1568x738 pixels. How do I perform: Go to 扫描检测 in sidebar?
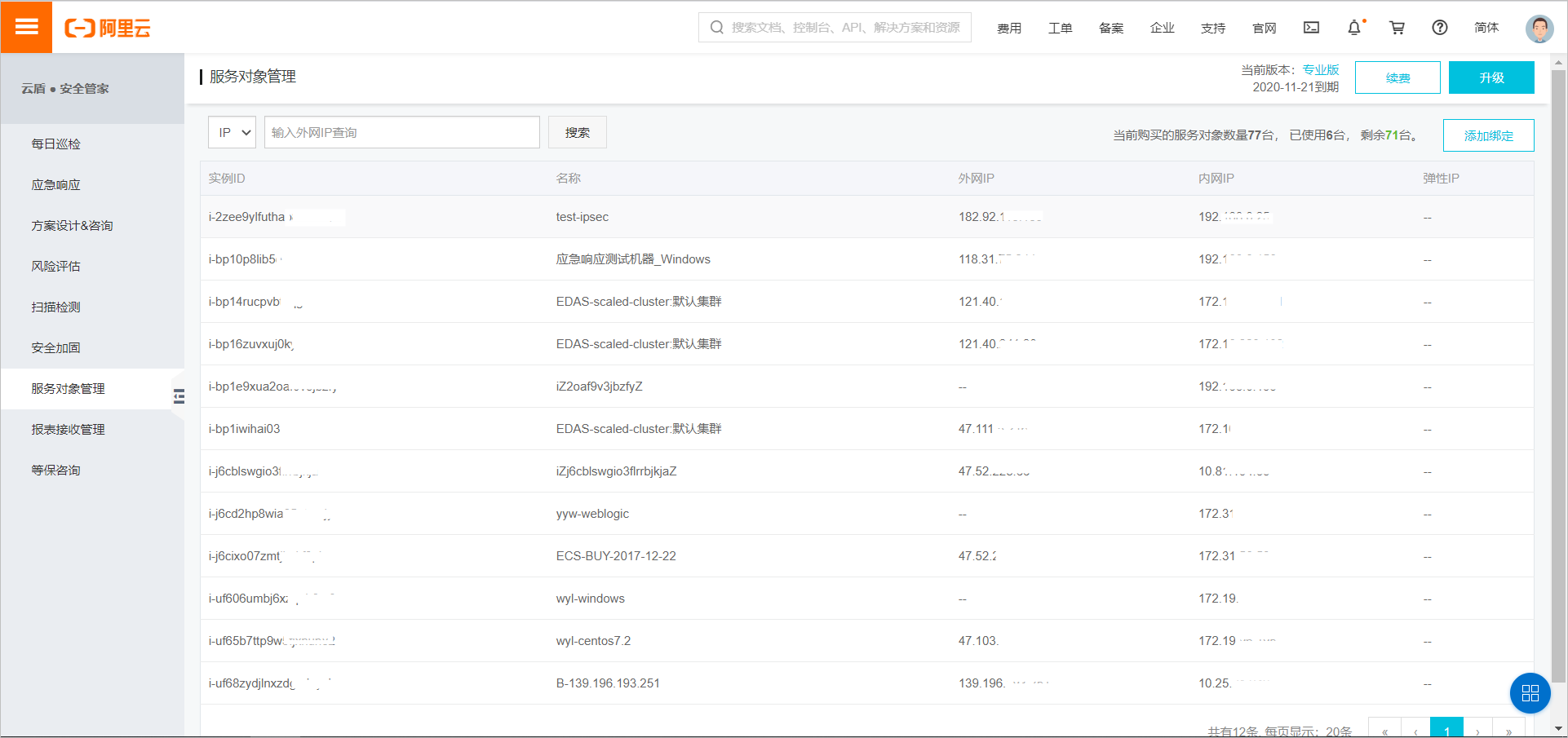(92, 307)
